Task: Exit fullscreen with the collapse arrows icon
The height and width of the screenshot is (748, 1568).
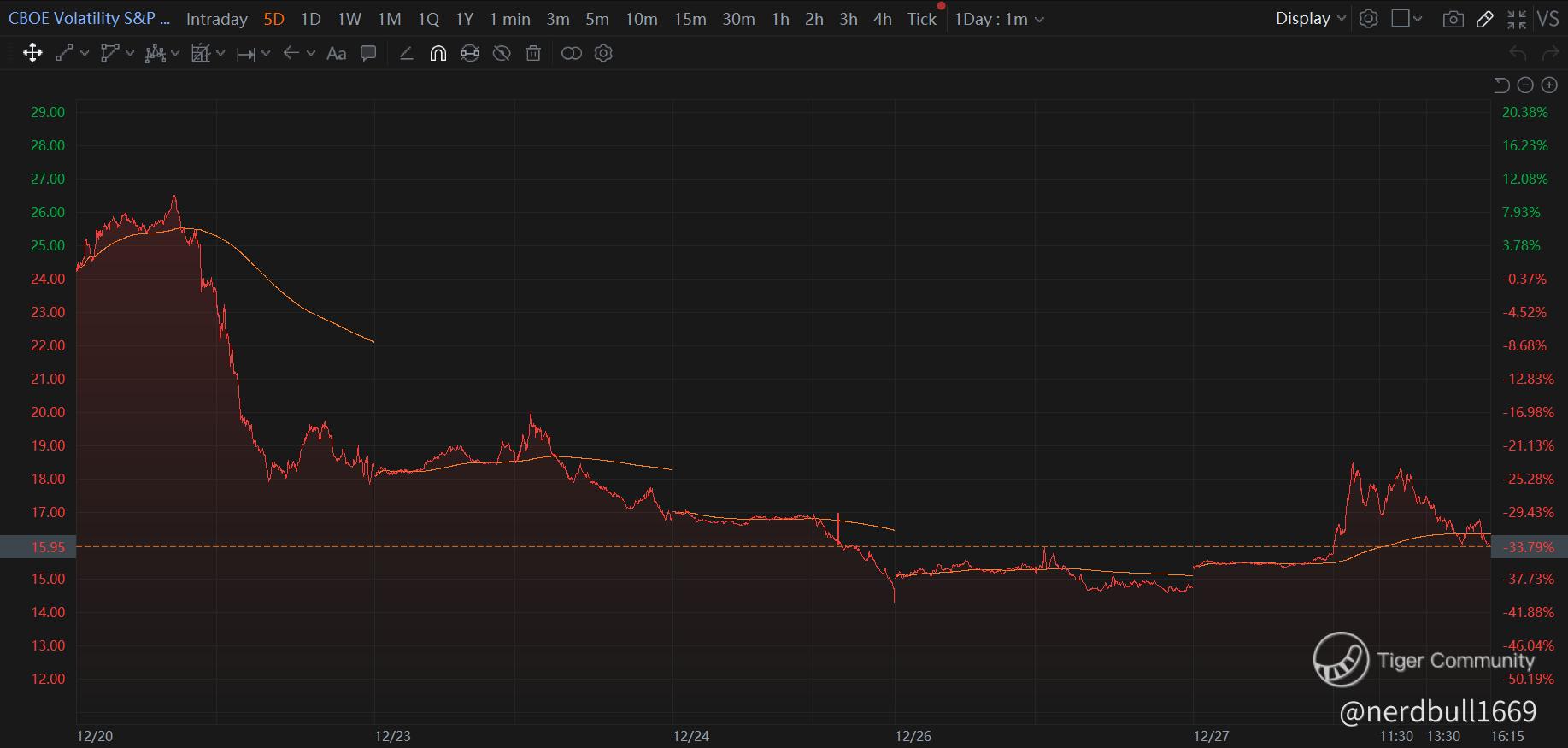Action: (x=1517, y=19)
